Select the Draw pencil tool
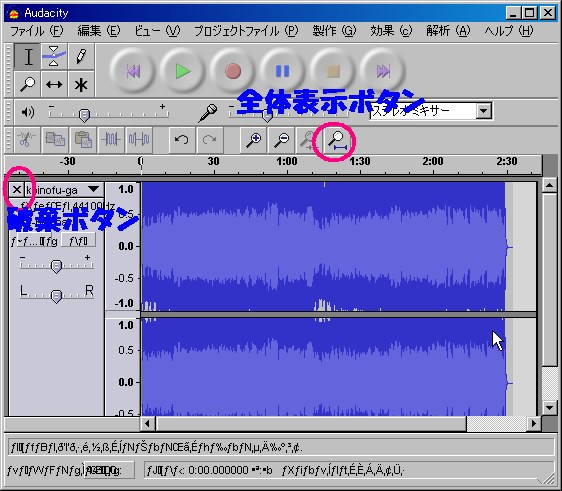Screen dimensions: 562x491 [81, 57]
